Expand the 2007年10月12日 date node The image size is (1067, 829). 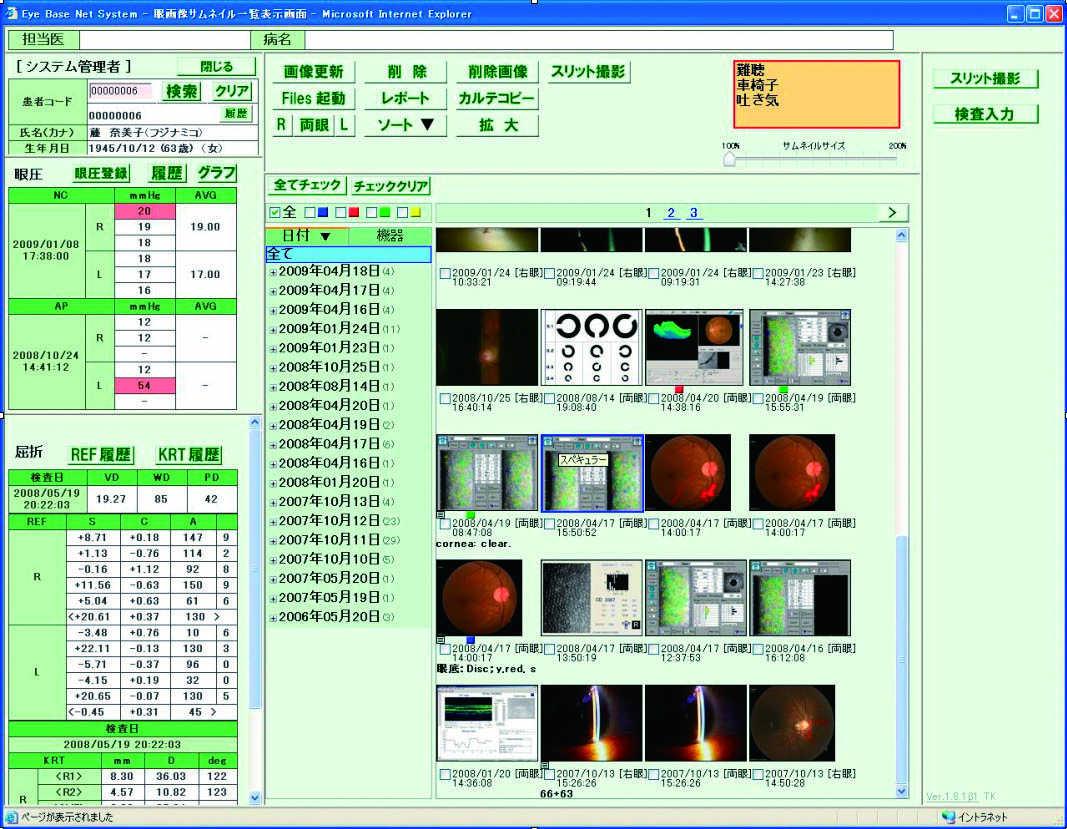[272, 521]
